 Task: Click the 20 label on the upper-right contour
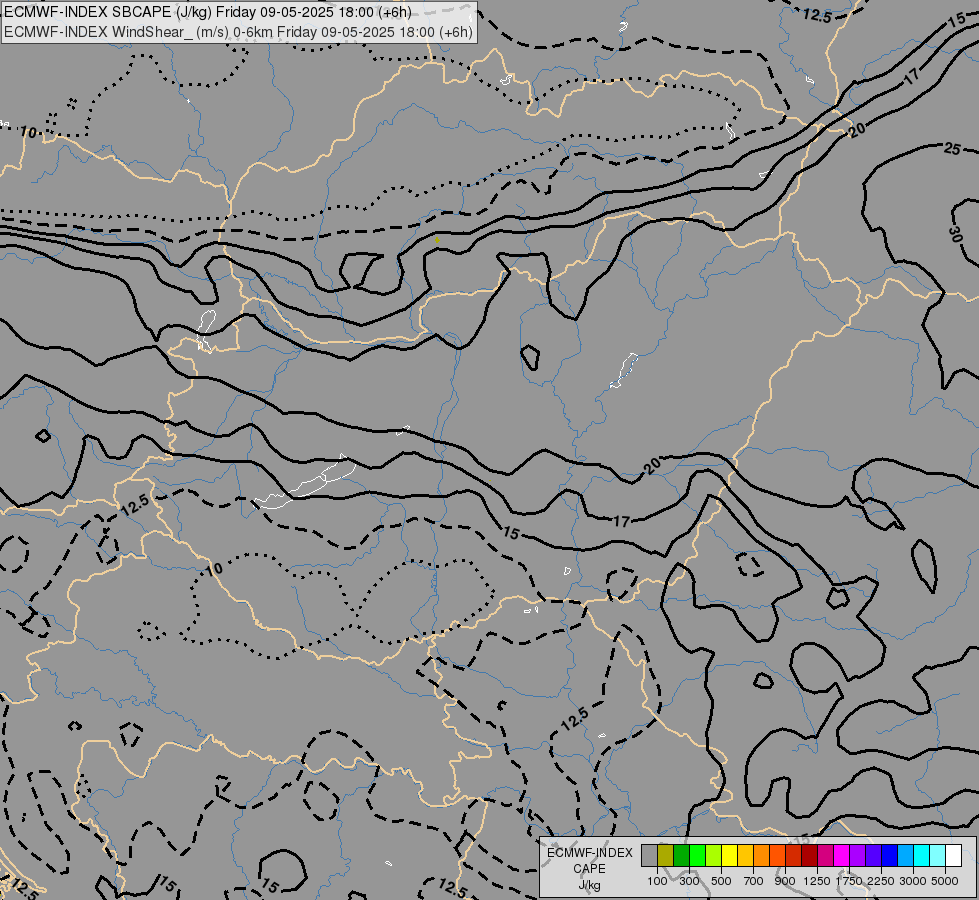pyautogui.click(x=857, y=130)
